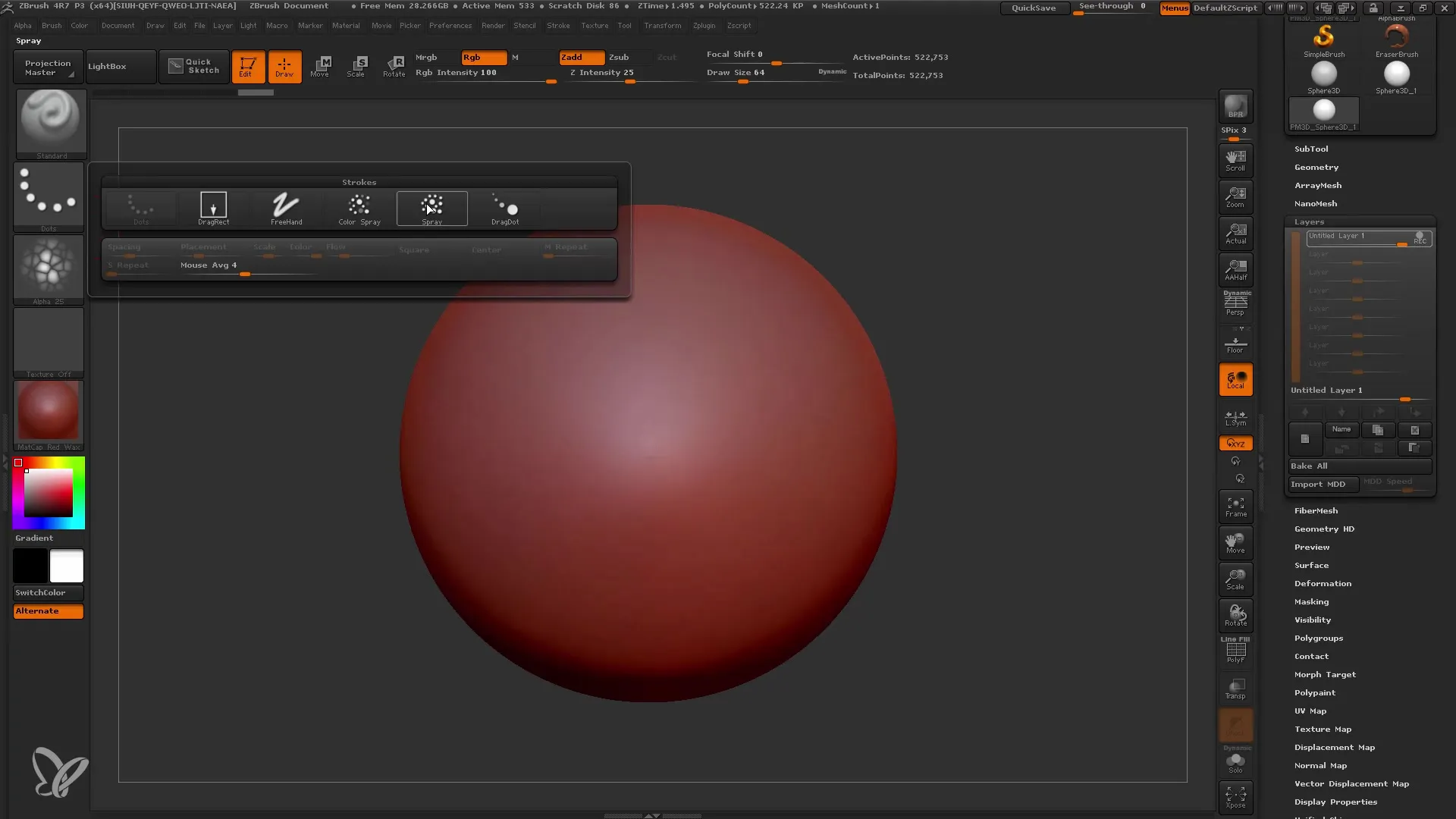Click the AAHalf view icon
The height and width of the screenshot is (819, 1456).
[1235, 270]
